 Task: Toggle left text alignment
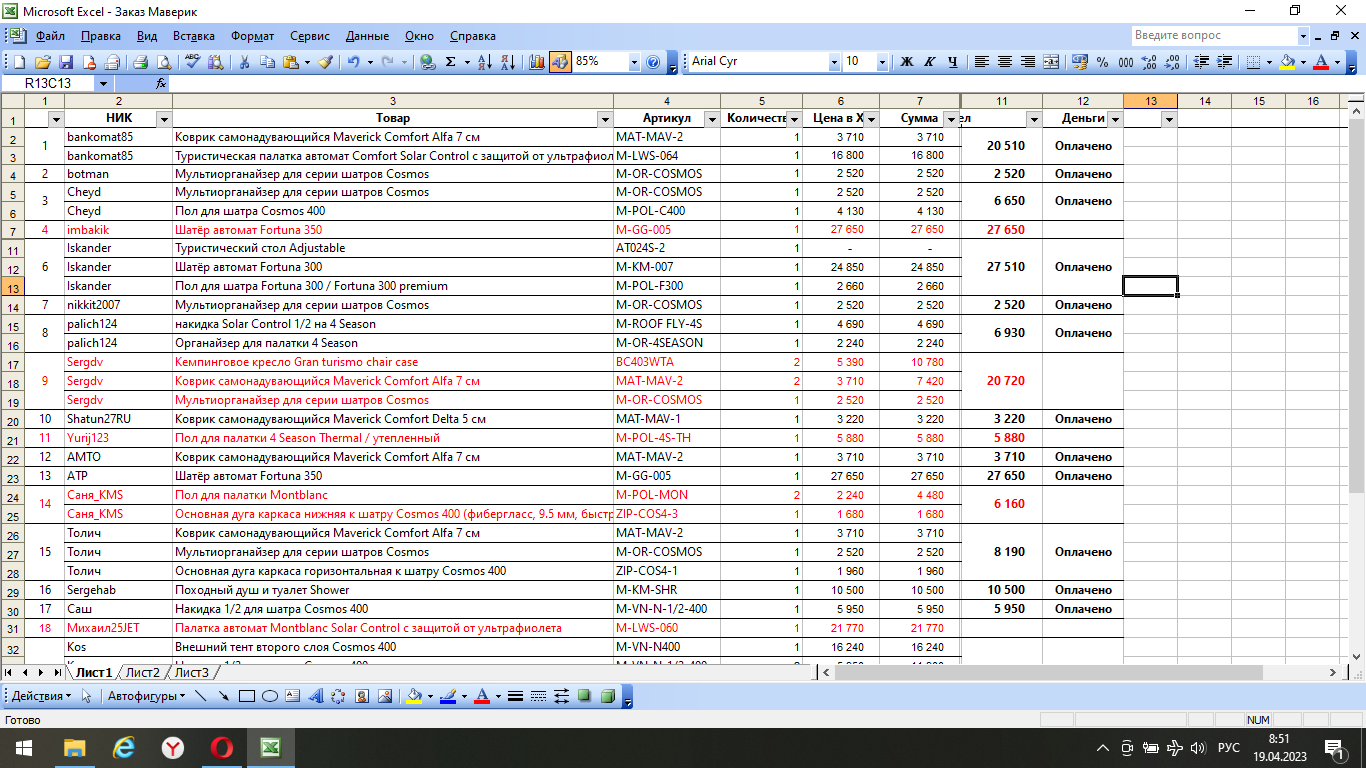(x=982, y=62)
